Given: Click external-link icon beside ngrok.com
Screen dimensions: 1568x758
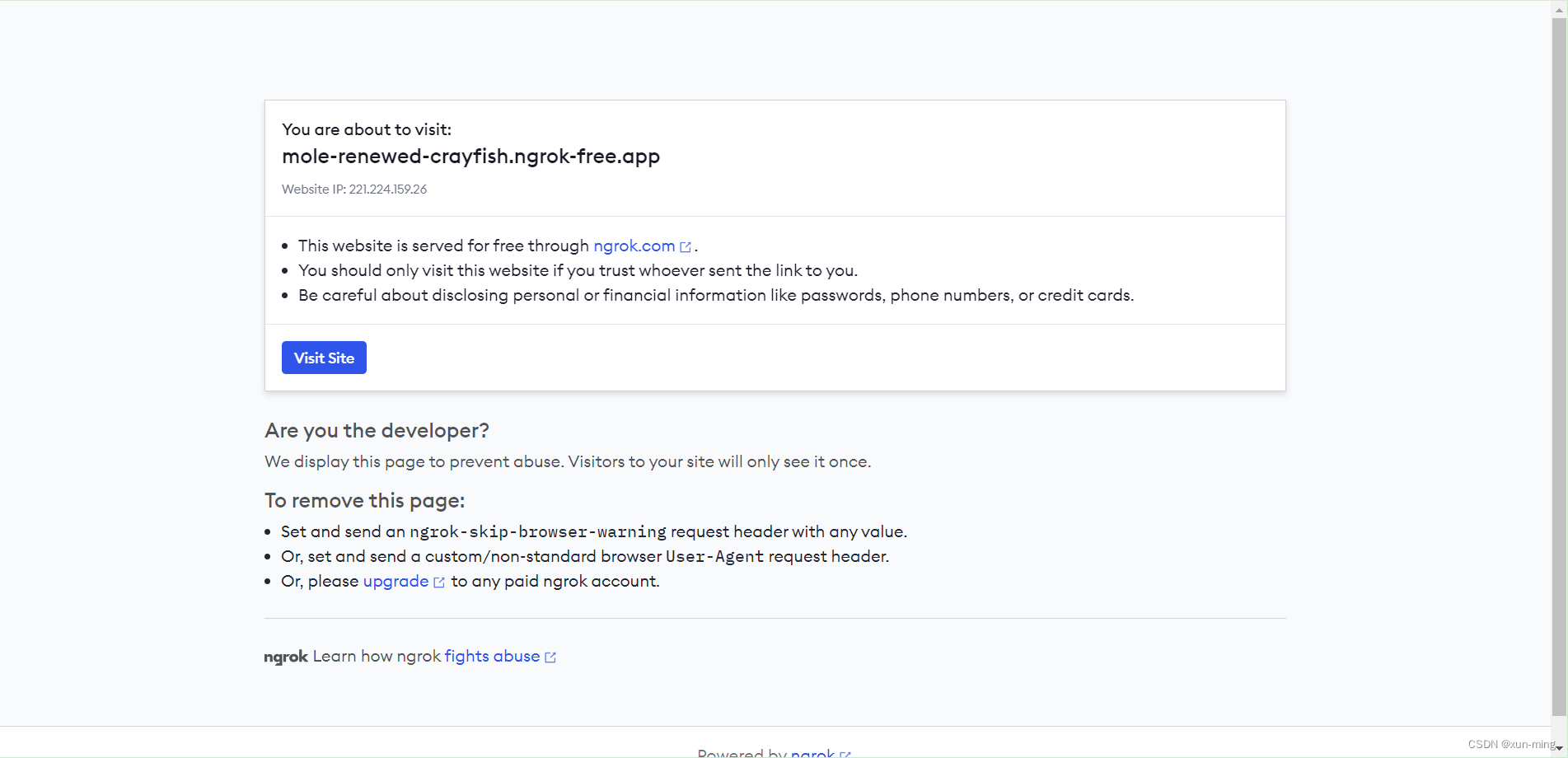Looking at the screenshot, I should (x=686, y=246).
